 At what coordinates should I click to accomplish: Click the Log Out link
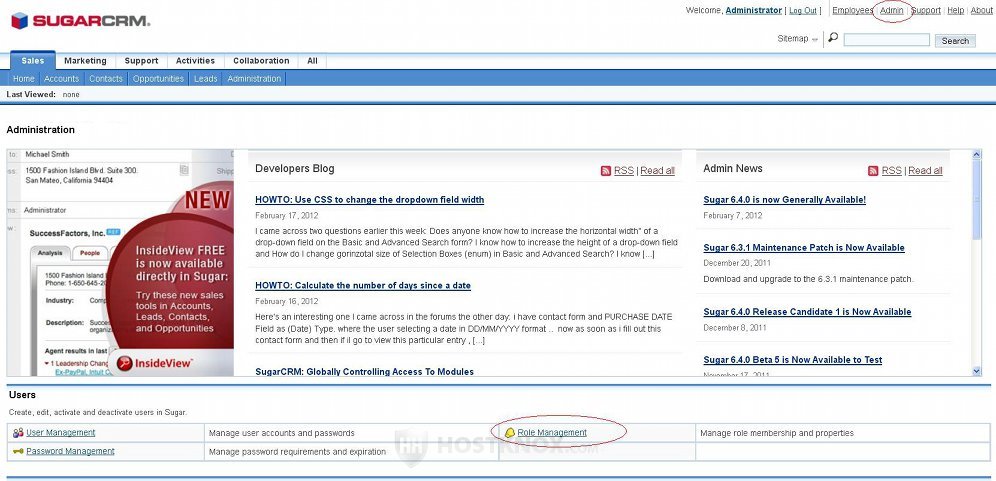[803, 11]
